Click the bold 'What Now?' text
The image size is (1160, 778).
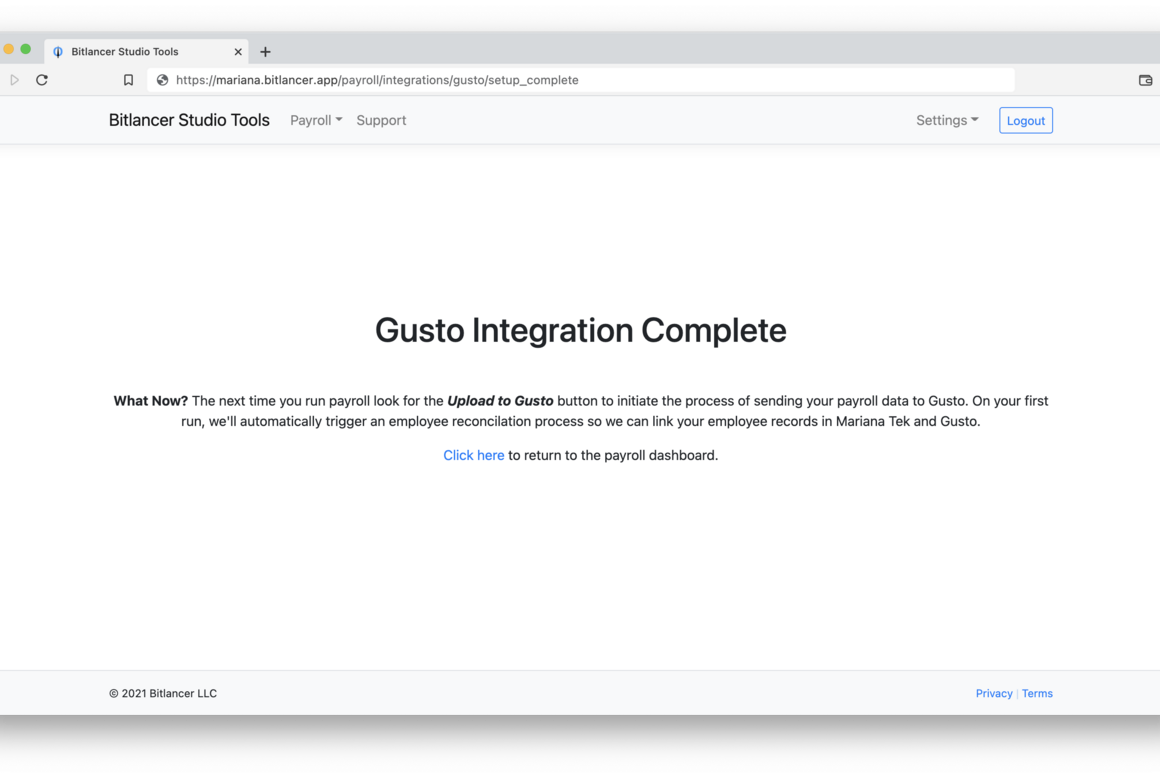tap(150, 401)
